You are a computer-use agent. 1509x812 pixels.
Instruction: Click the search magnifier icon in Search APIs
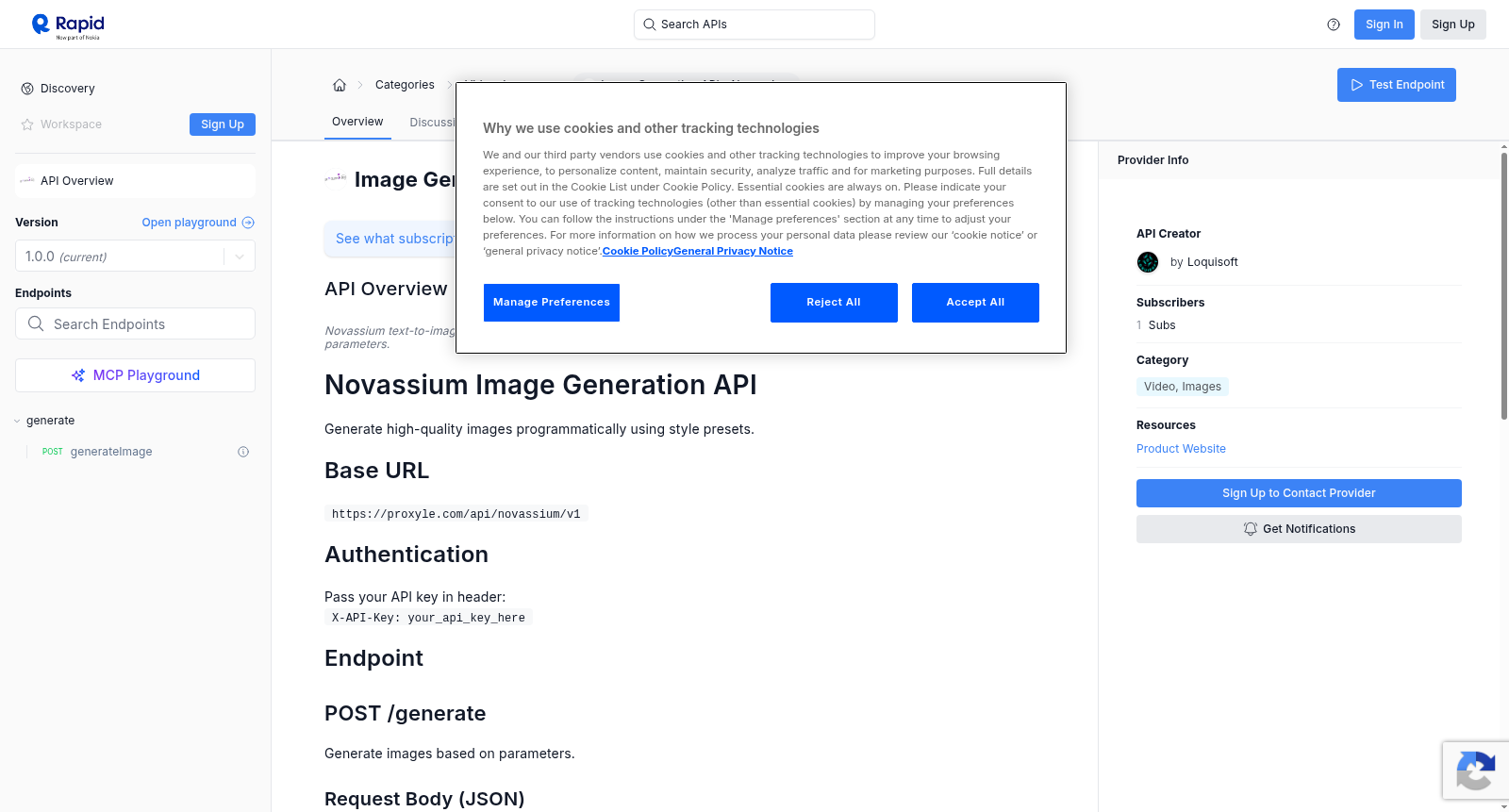(649, 25)
